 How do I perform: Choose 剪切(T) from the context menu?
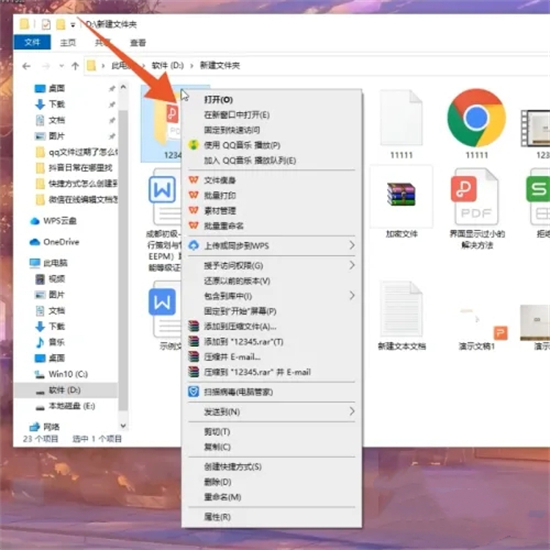pyautogui.click(x=271, y=431)
